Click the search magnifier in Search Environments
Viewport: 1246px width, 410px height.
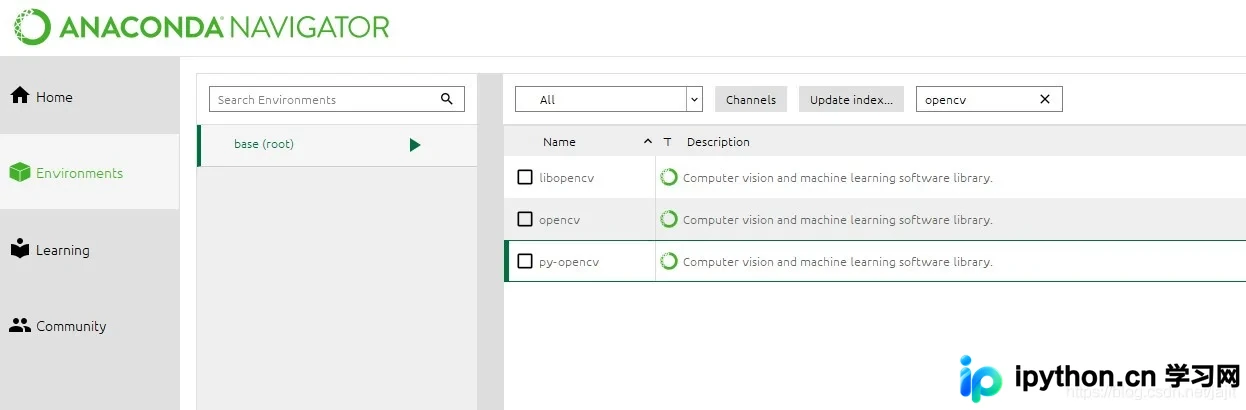pos(447,99)
